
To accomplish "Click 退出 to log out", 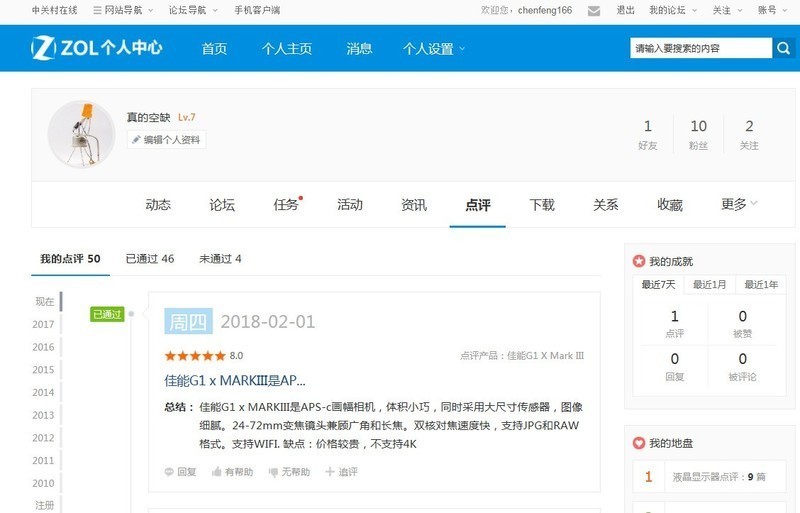I will click(x=626, y=10).
